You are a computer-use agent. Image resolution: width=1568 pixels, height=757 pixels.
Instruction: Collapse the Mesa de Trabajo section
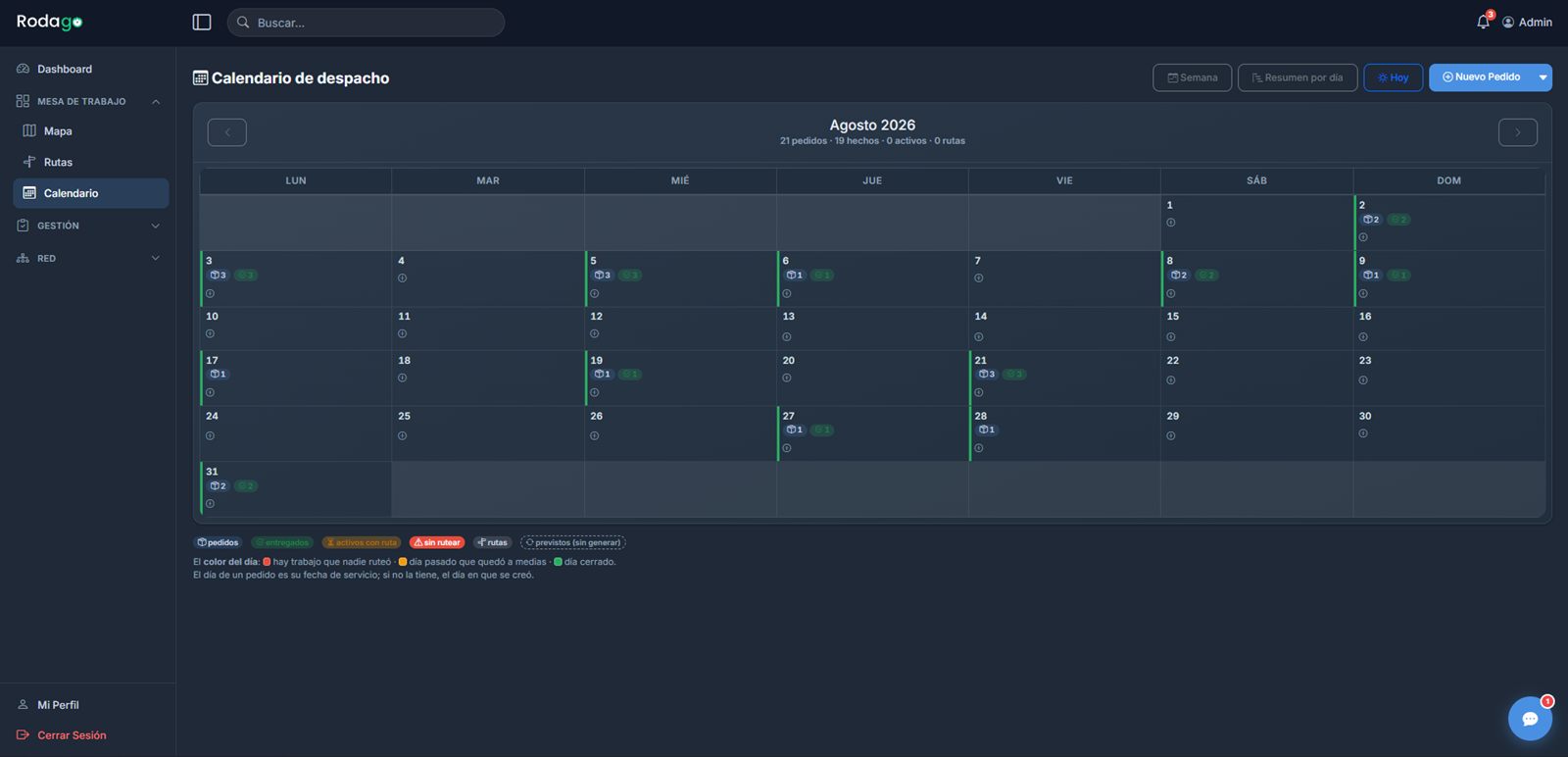coord(88,101)
